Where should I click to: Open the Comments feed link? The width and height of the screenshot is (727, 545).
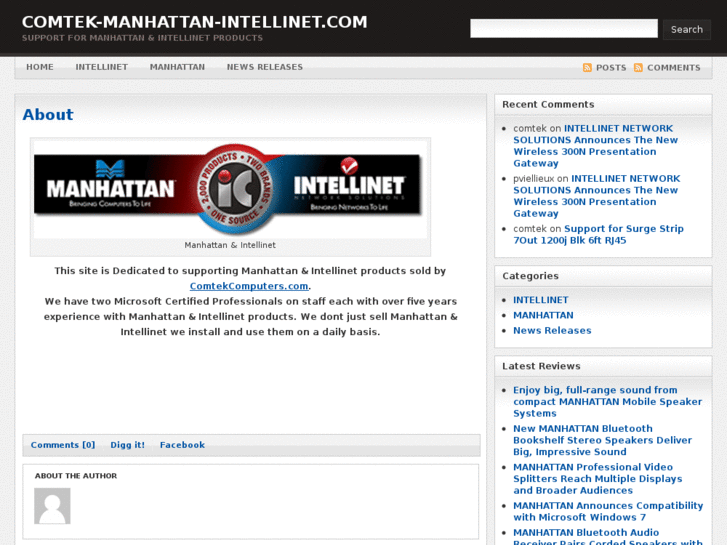[674, 68]
